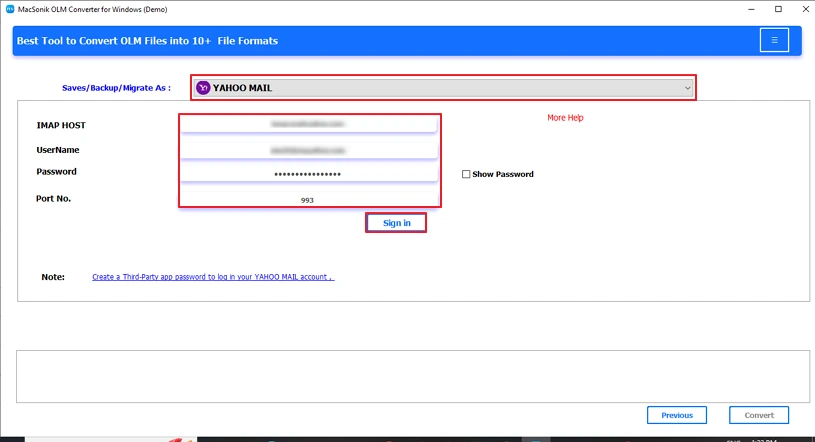Click the Convert button
Screen dimensions: 815x442
point(759,415)
